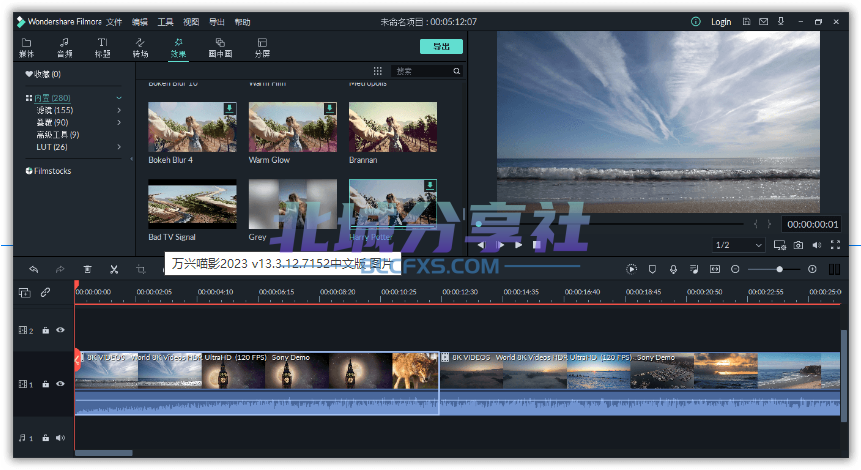Collapse the 内置 (280) category chevron
This screenshot has height=470, width=861.
point(119,98)
